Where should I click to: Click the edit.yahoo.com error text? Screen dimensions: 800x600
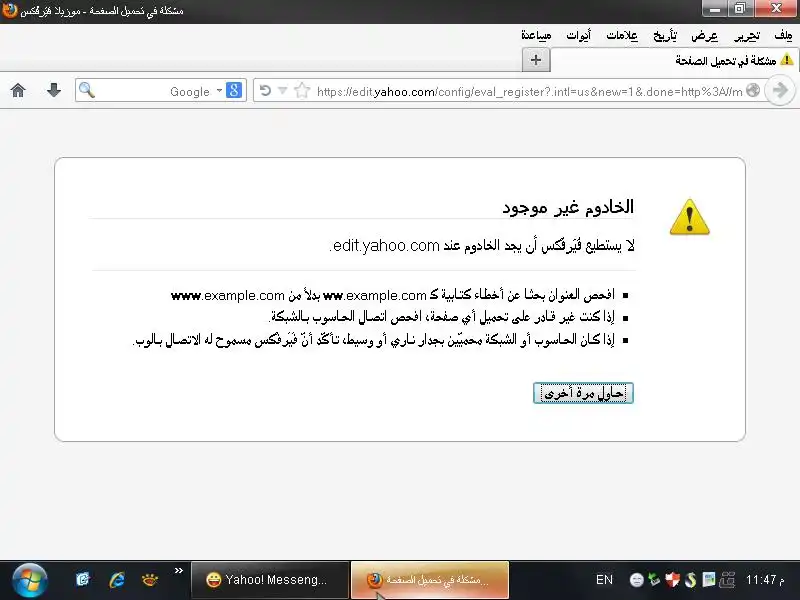click(482, 245)
